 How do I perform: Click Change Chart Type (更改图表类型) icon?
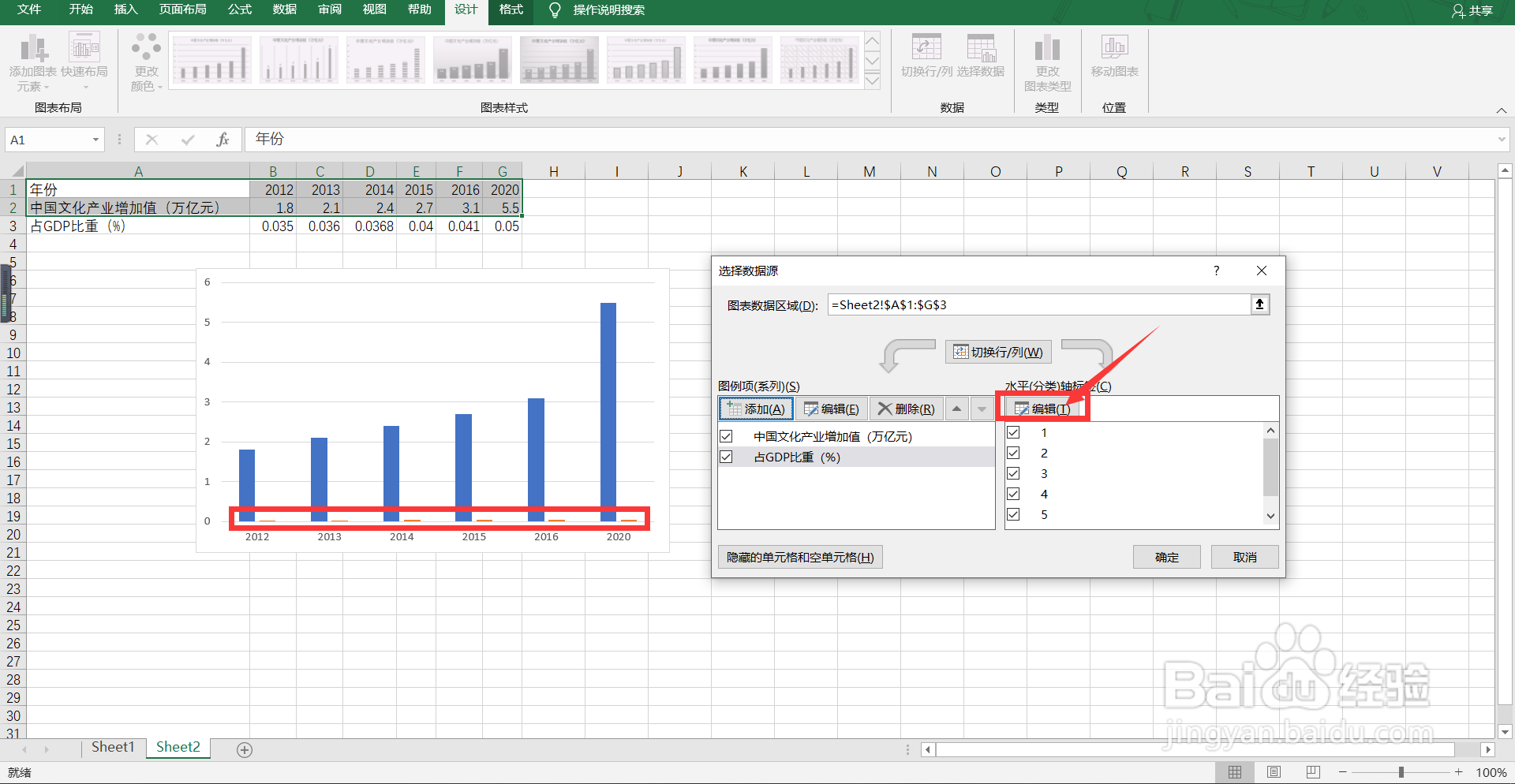pyautogui.click(x=1047, y=62)
